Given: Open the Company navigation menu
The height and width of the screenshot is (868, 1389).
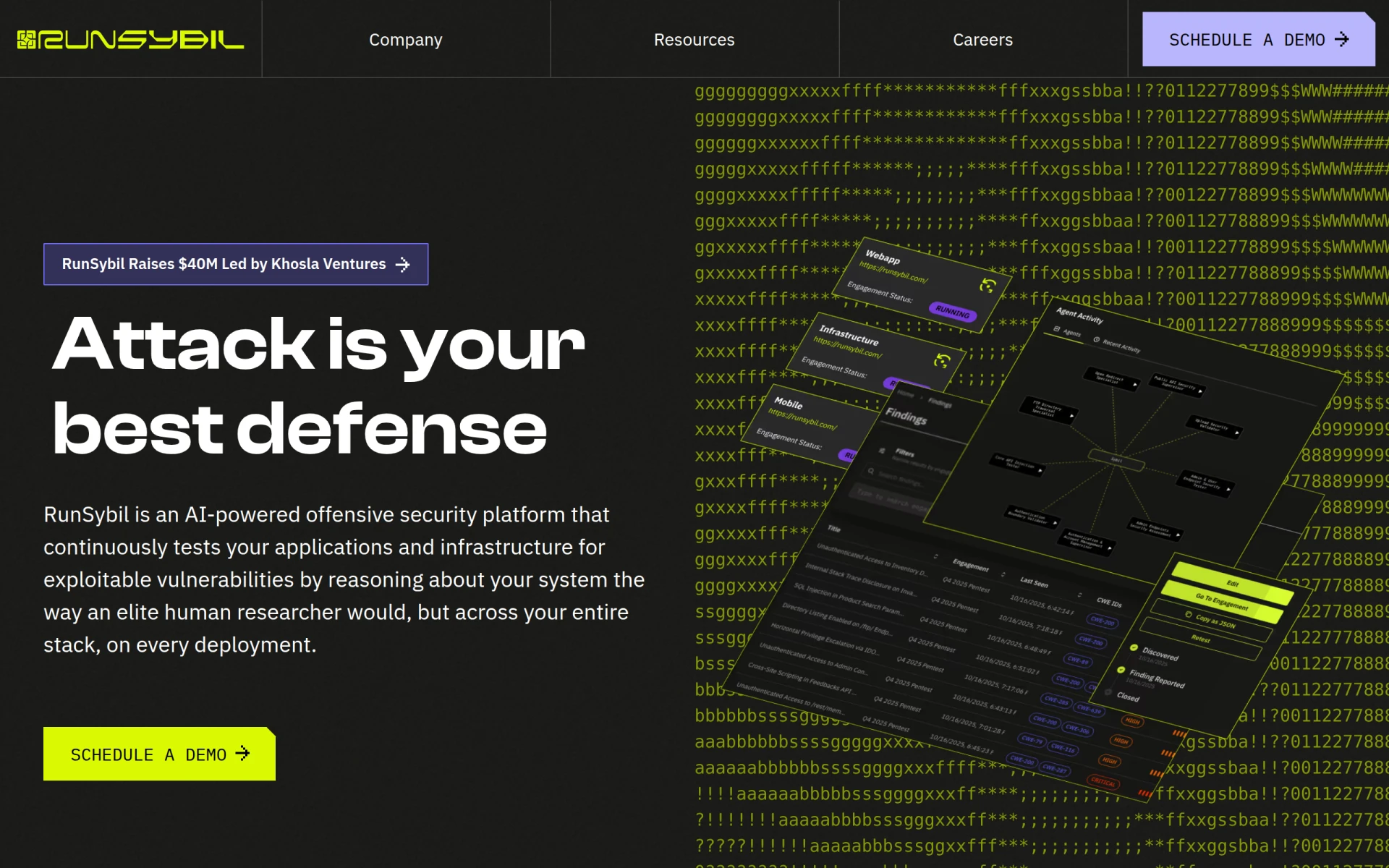Looking at the screenshot, I should pos(406,40).
